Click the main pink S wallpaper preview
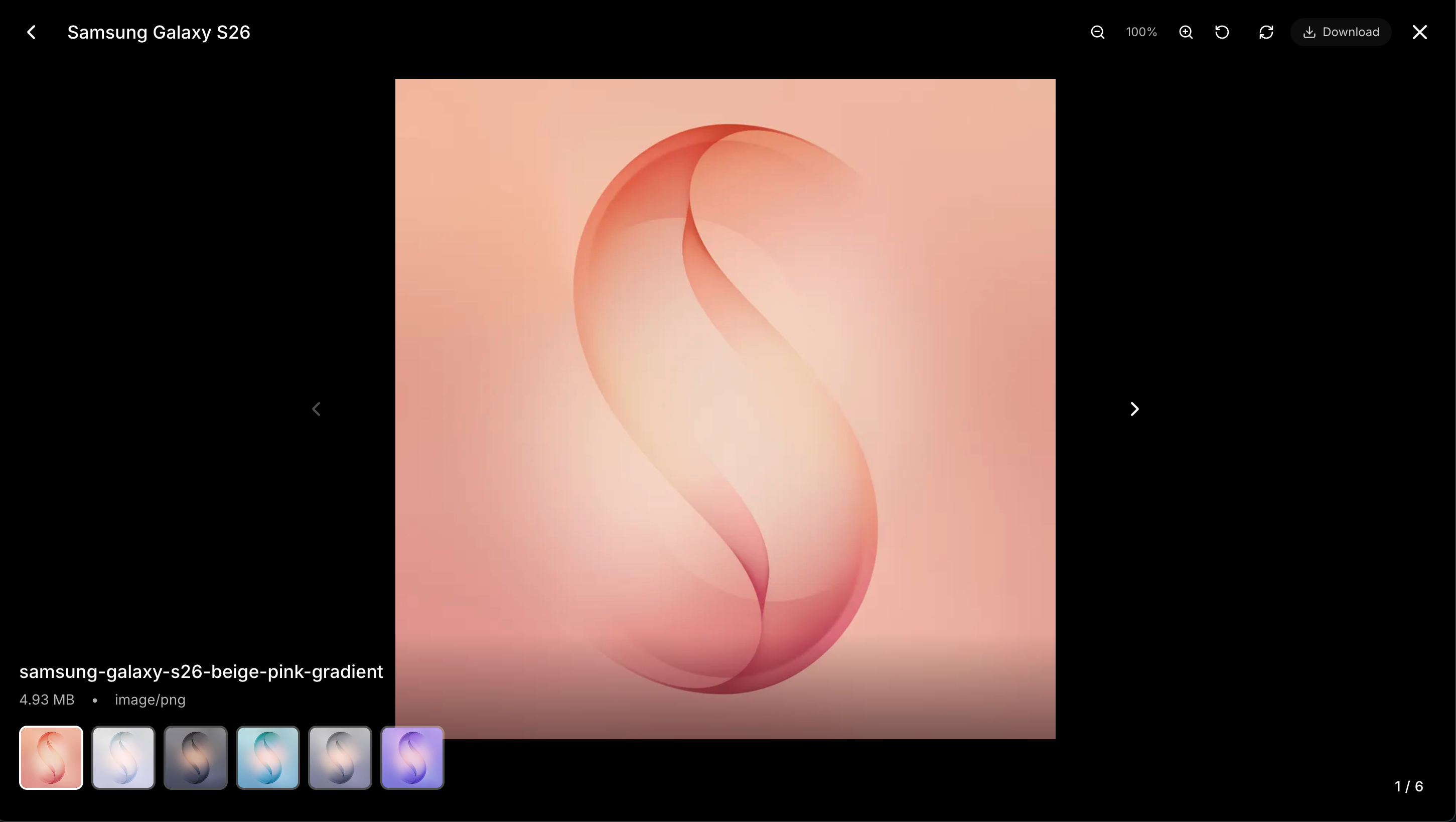The image size is (1456, 822). 725,408
